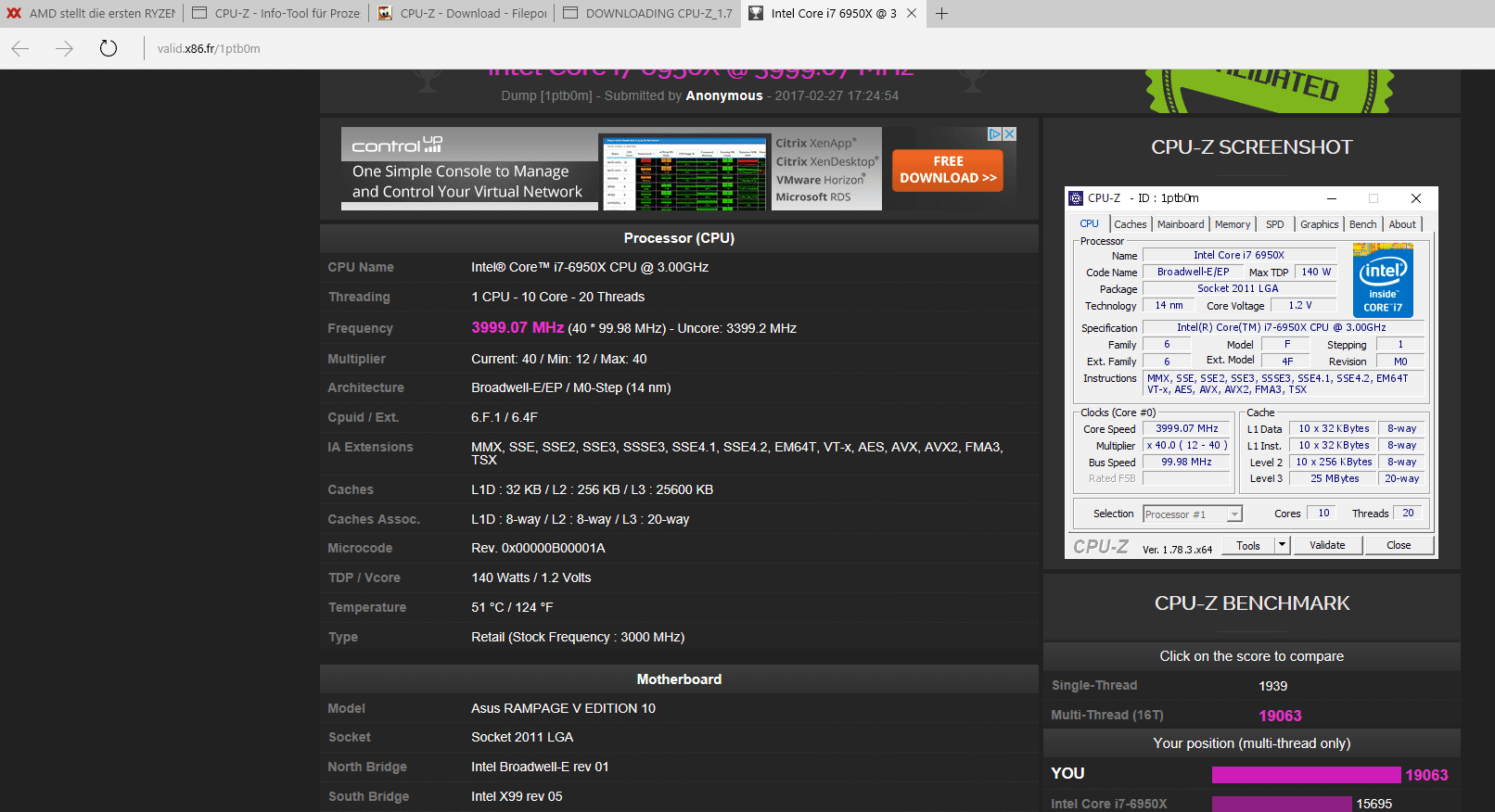Click the Bench tab in CPU-Z screenshot
Viewport: 1495px width, 812px height.
point(1362,224)
